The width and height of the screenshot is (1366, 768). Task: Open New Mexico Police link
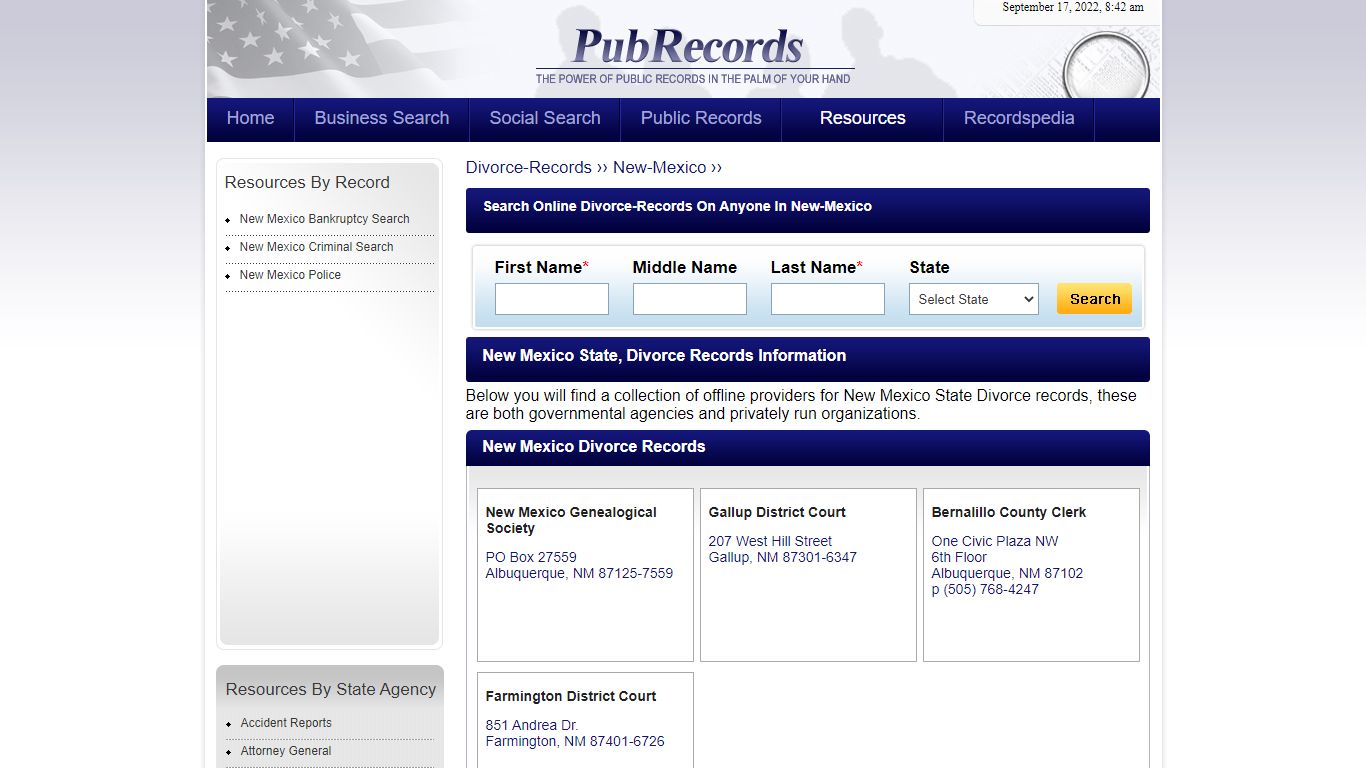click(291, 275)
